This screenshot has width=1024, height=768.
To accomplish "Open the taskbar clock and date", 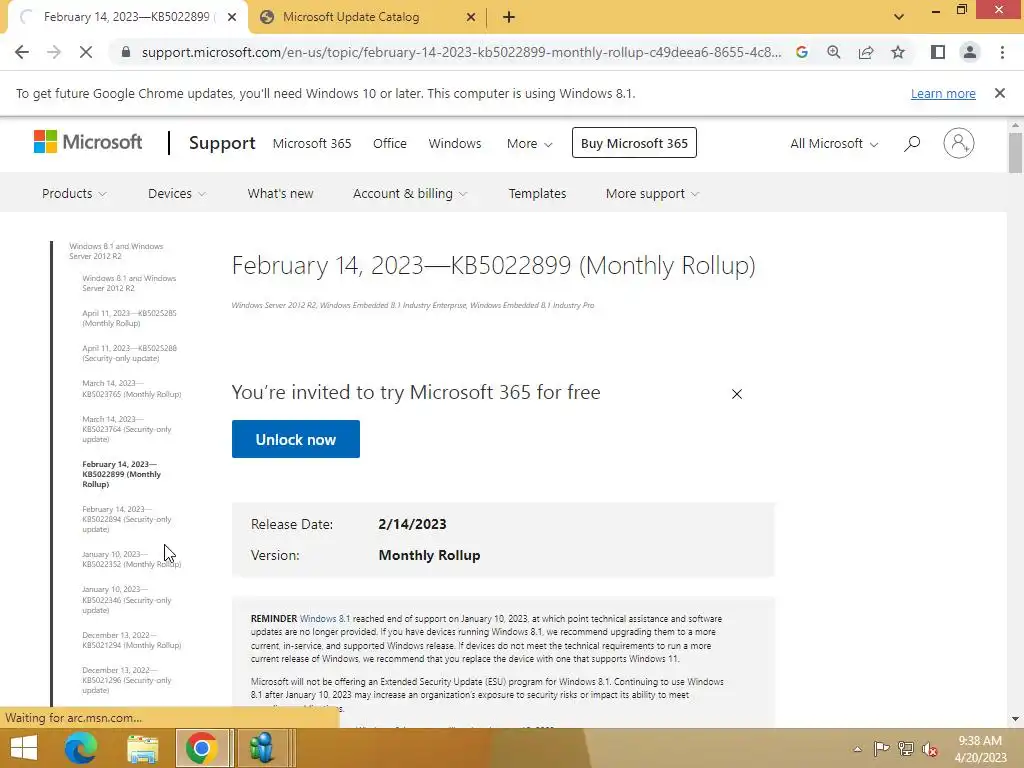I will coord(980,749).
